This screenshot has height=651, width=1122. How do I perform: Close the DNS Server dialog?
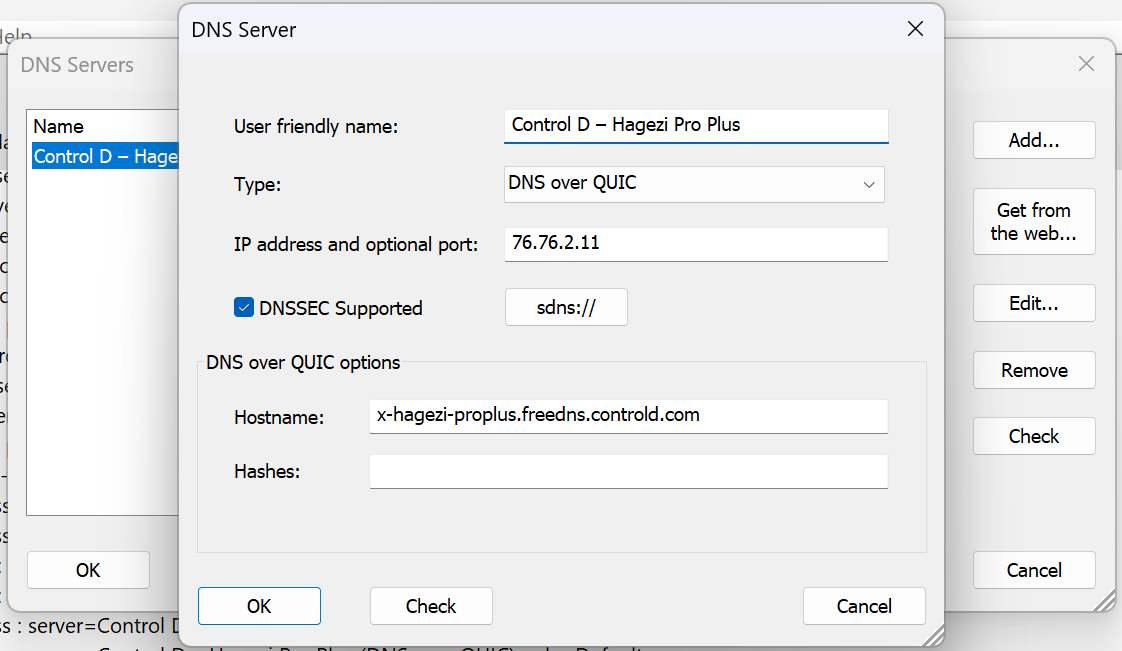click(x=914, y=29)
